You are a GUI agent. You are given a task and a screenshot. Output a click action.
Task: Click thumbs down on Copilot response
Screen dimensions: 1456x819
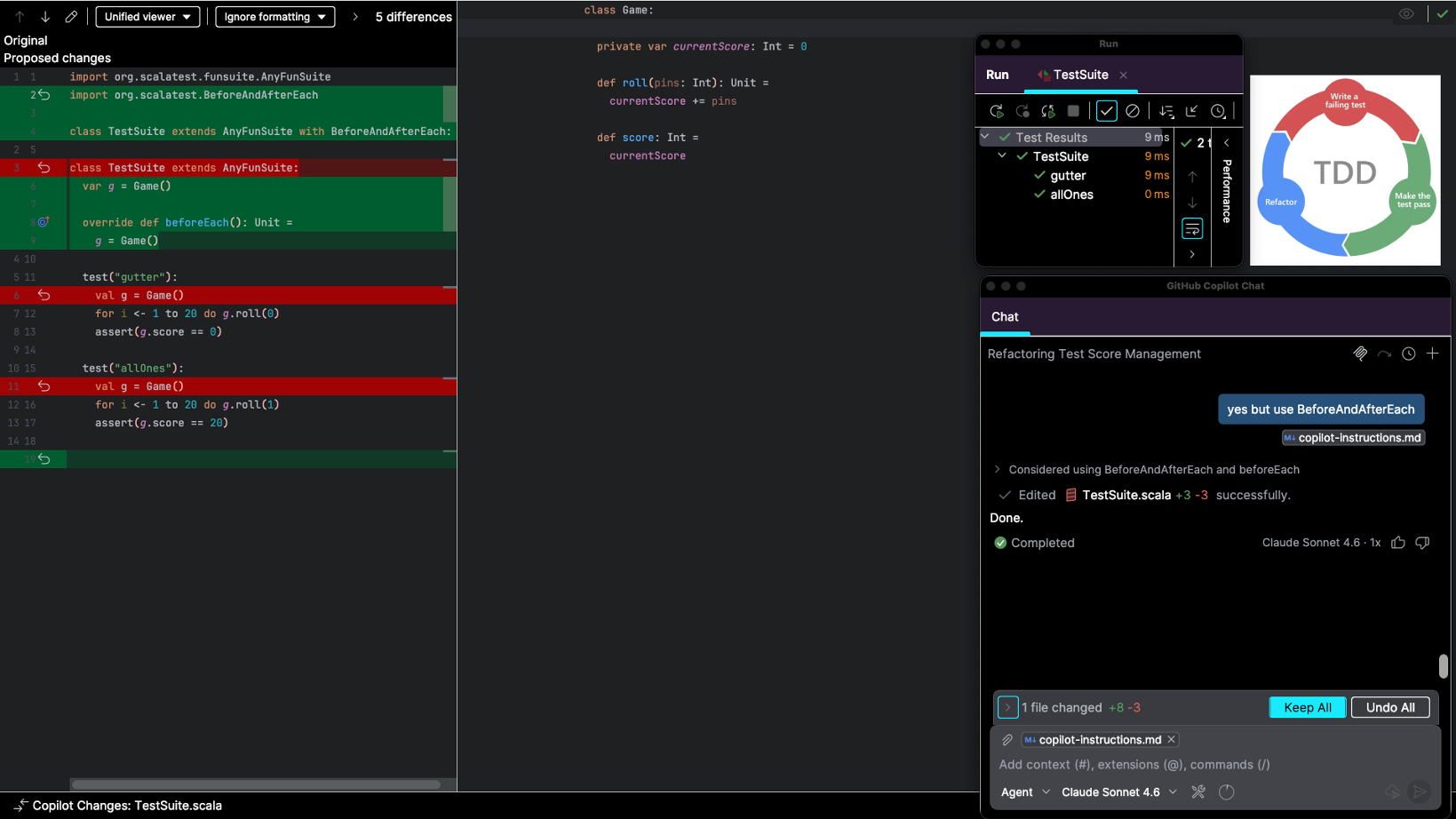(x=1422, y=543)
